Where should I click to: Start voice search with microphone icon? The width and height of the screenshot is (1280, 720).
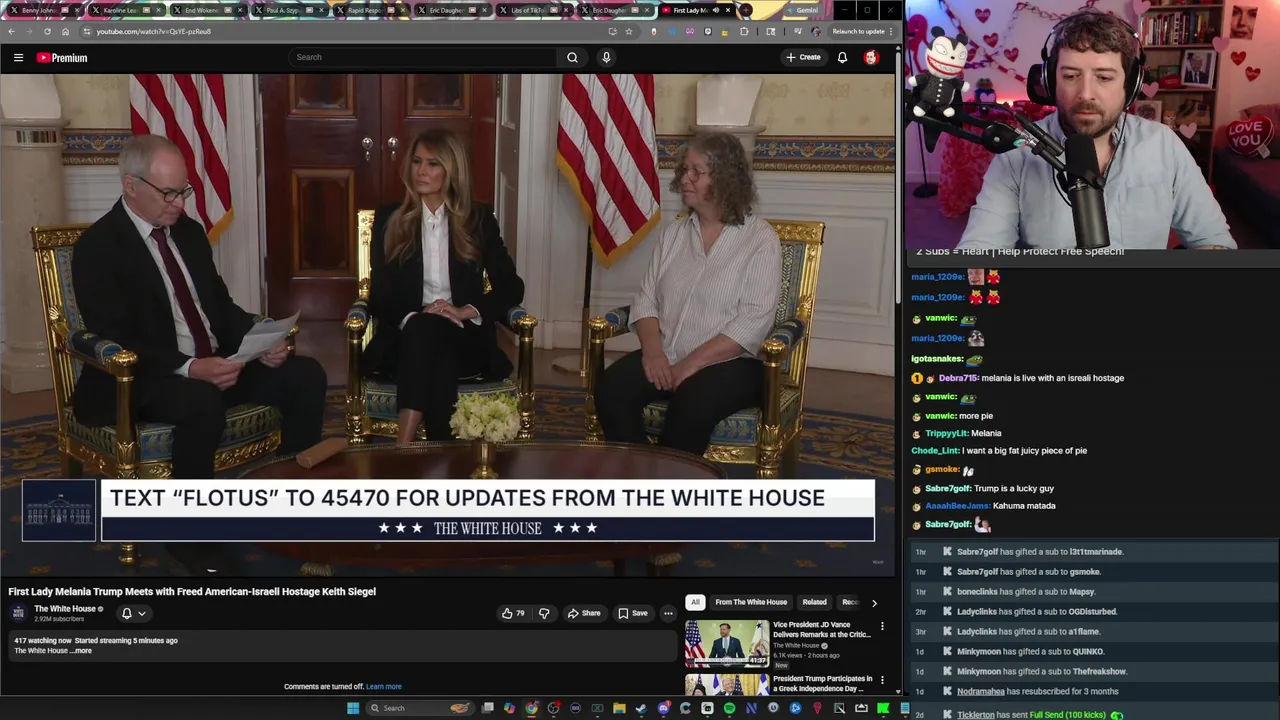606,57
